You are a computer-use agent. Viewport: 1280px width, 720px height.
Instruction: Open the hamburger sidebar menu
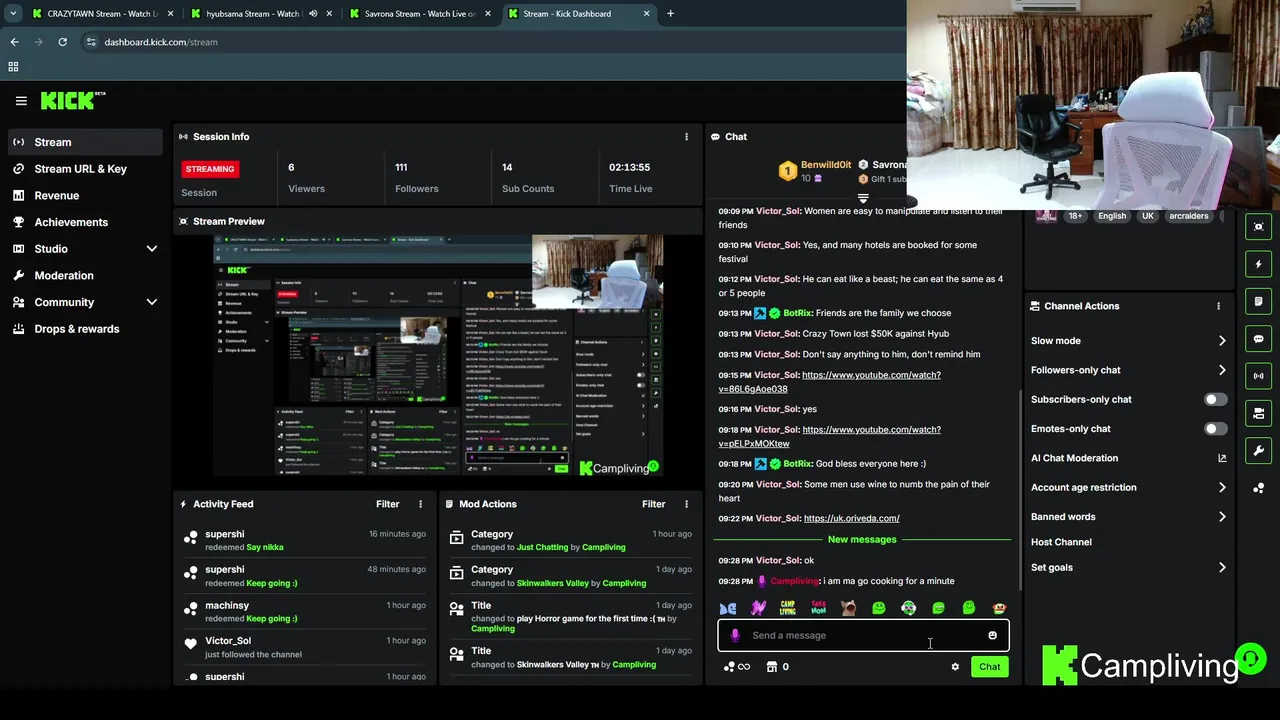click(x=21, y=100)
